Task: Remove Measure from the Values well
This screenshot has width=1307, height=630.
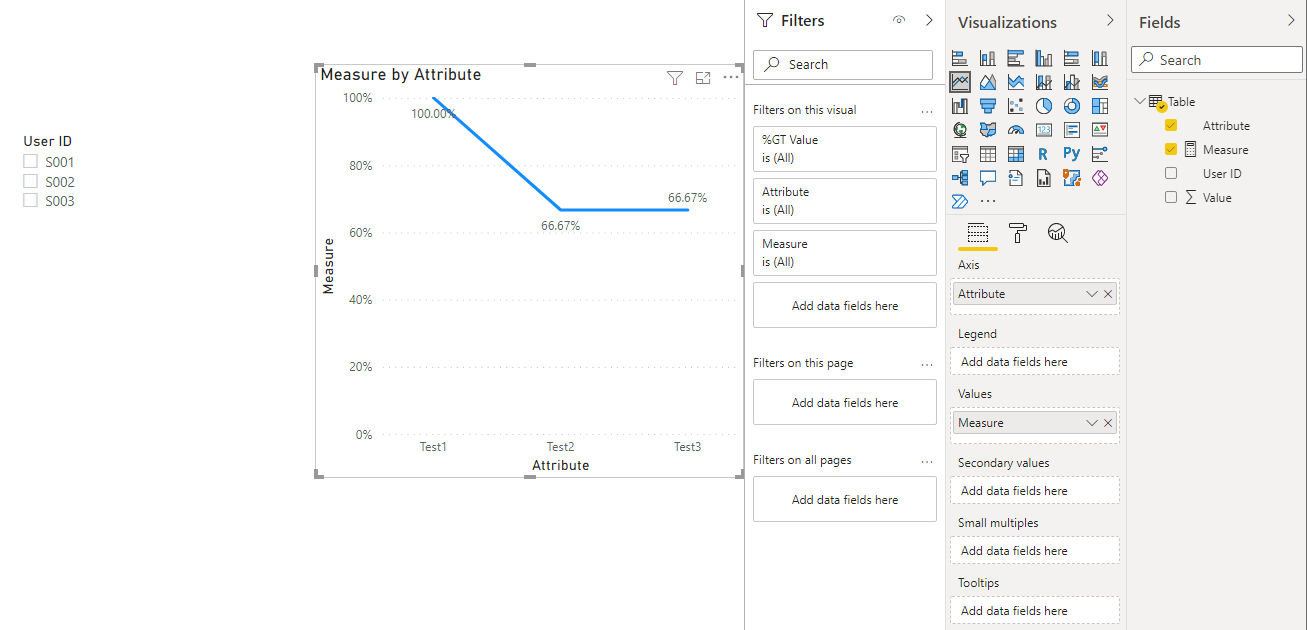Action: pyautogui.click(x=1108, y=423)
